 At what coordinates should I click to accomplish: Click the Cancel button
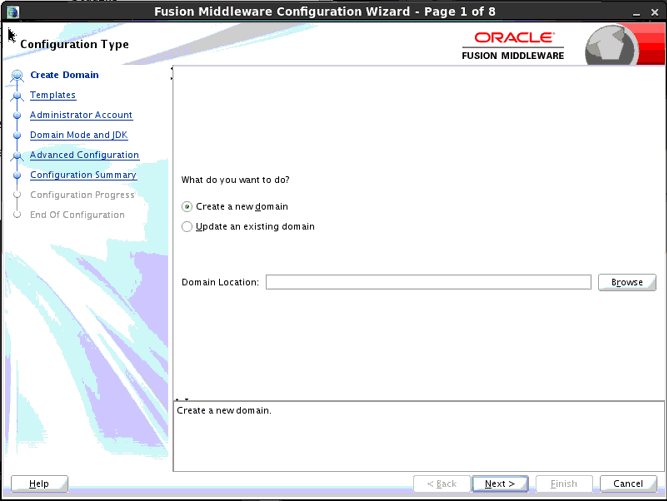tap(628, 484)
